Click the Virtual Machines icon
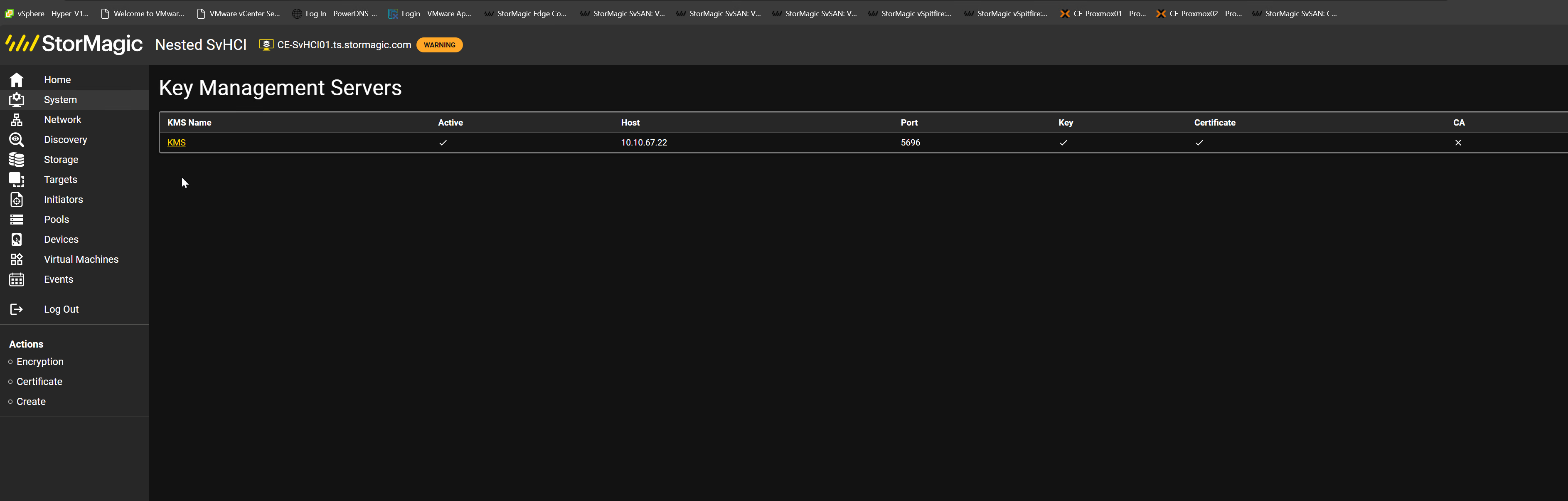1568x501 pixels. click(17, 259)
